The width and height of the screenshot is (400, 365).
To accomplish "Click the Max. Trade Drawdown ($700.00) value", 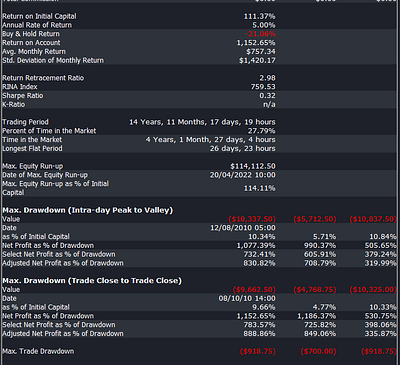I will (318, 351).
